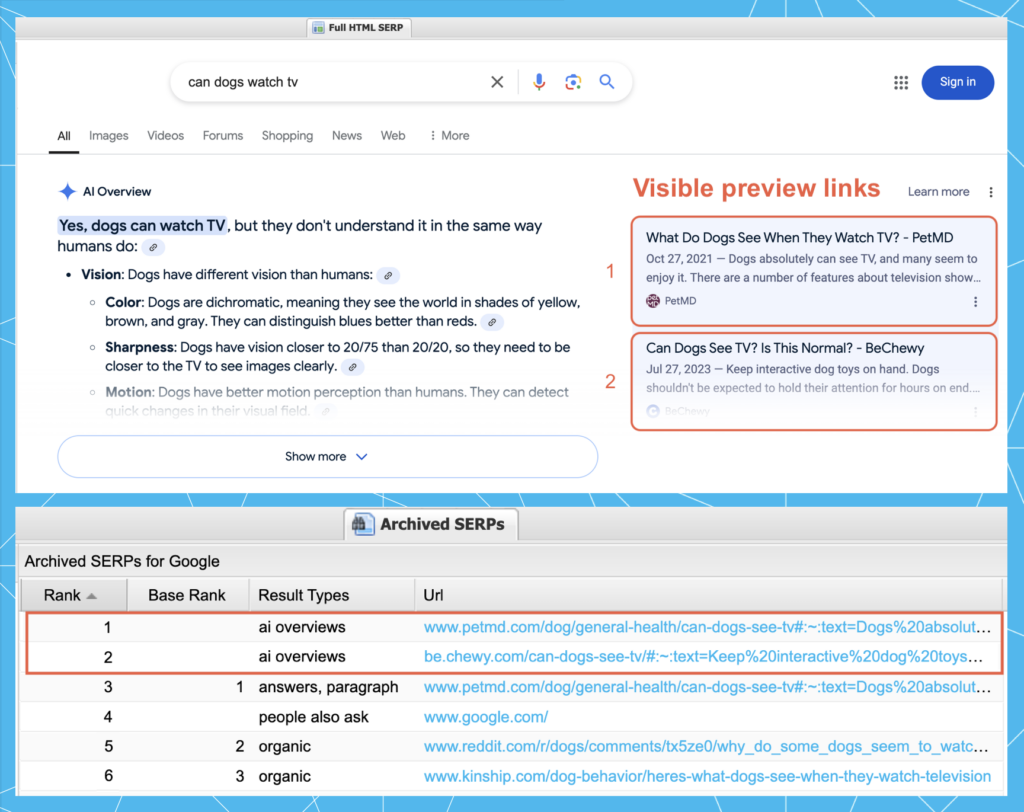This screenshot has height=812, width=1024.
Task: Click the PetMD favicon on the first preview card
Action: coord(651,300)
